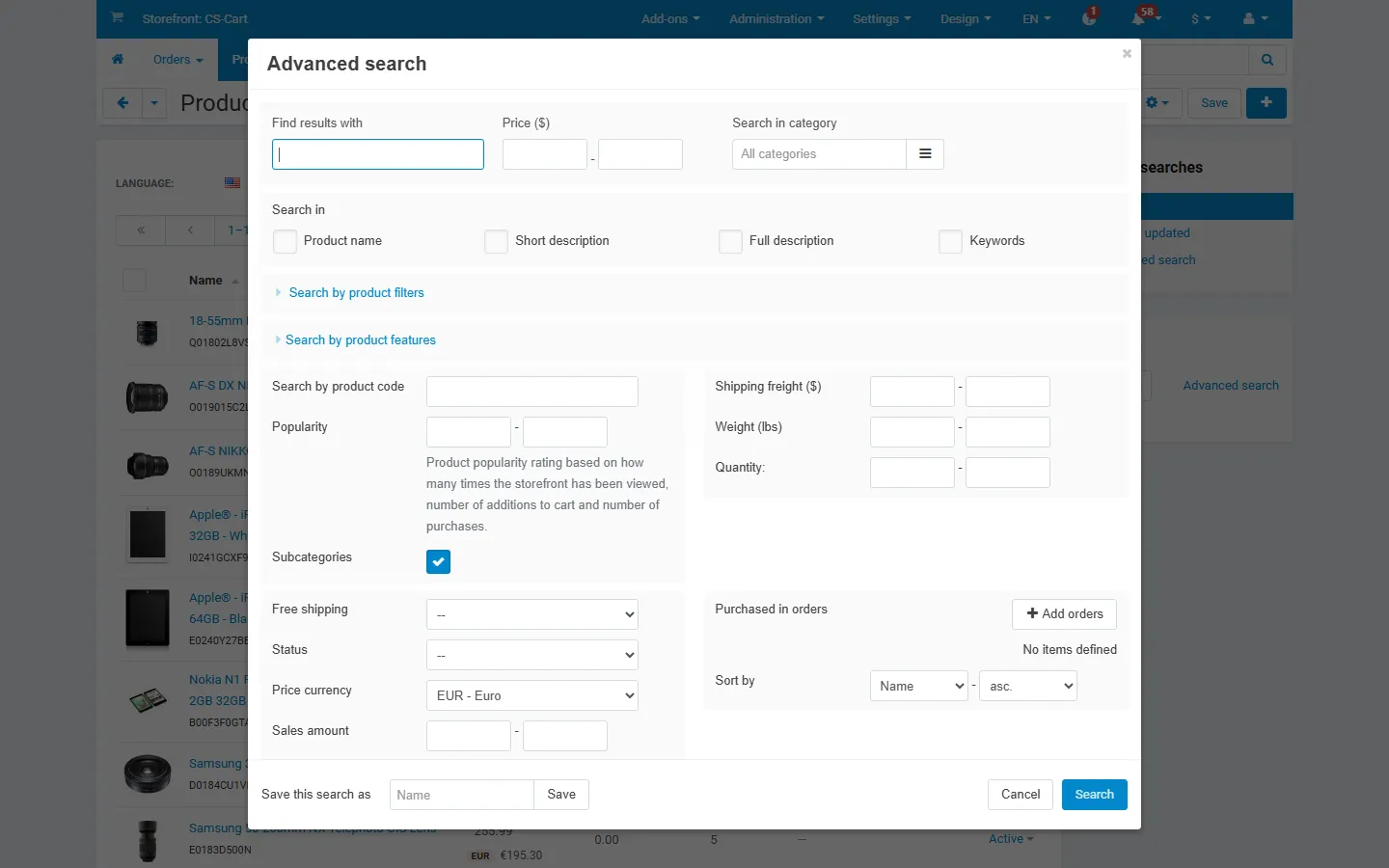This screenshot has width=1389, height=868.
Task: Click the back arrow beside the Products title
Action: pos(123,103)
